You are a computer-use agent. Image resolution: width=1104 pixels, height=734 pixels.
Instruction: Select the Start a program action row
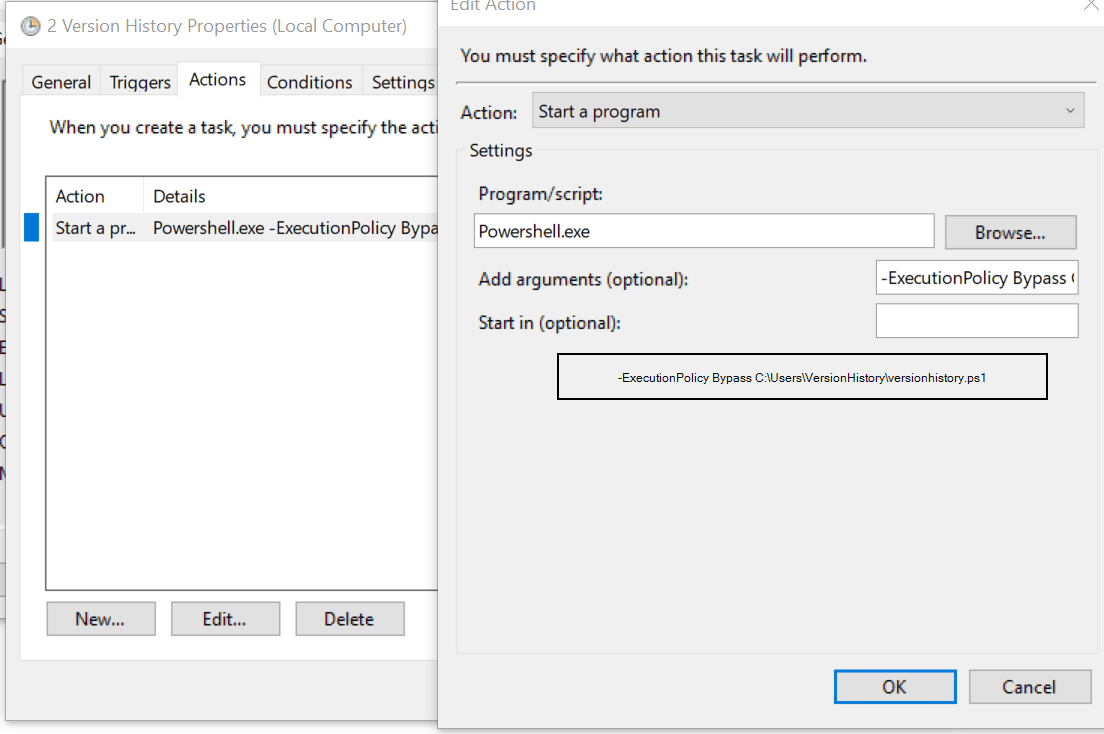tap(200, 228)
